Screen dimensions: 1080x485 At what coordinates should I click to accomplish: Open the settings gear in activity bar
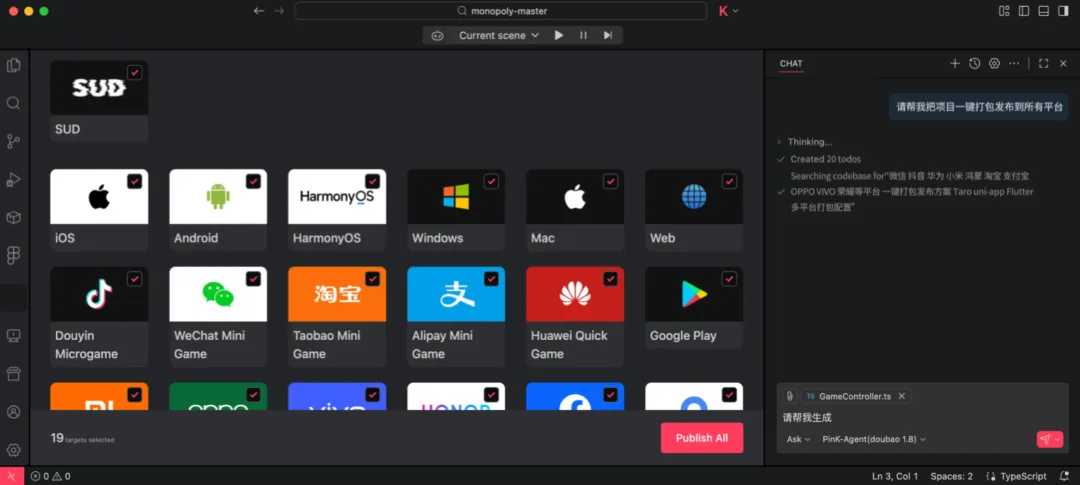[x=13, y=450]
